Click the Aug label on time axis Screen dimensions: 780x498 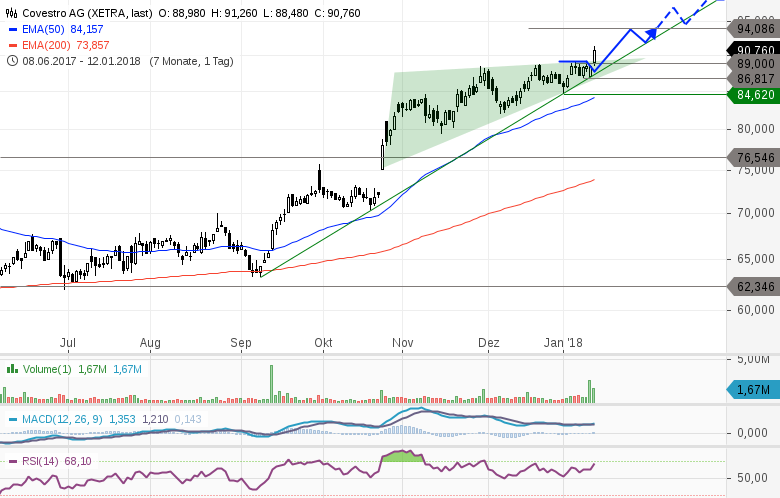point(150,343)
